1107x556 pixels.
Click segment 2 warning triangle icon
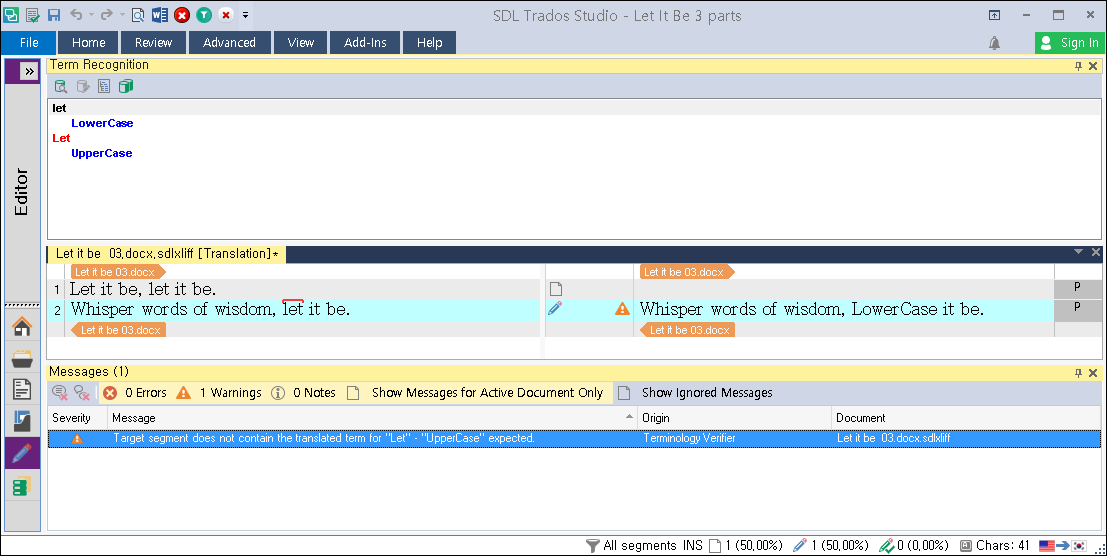click(x=622, y=308)
